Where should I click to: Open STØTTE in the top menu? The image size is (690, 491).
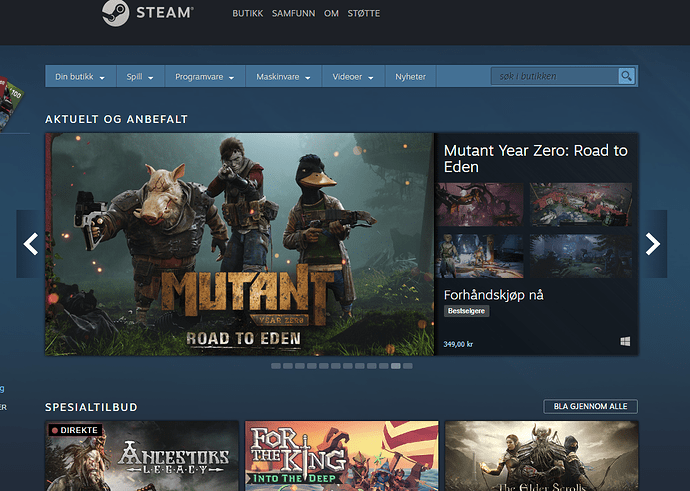(x=363, y=14)
